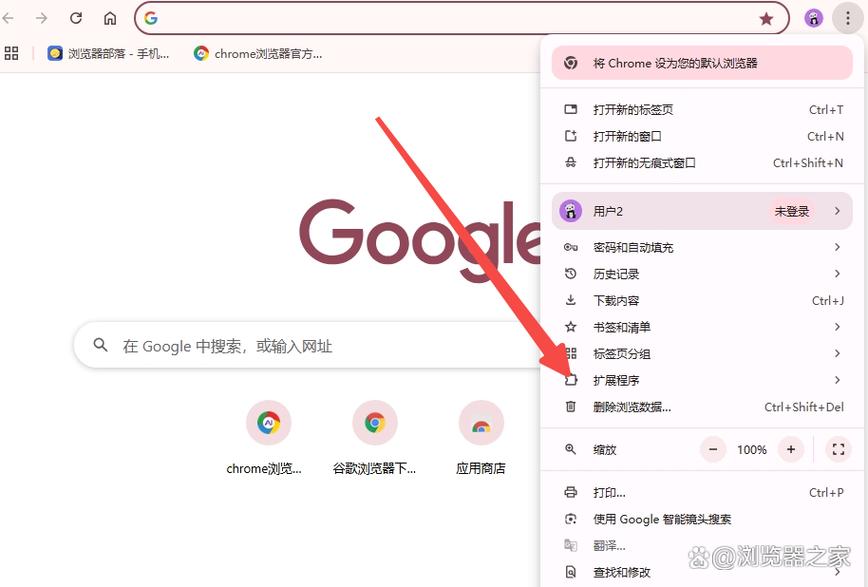Image resolution: width=868 pixels, height=587 pixels.
Task: Increase zoom with plus button
Action: click(x=791, y=450)
